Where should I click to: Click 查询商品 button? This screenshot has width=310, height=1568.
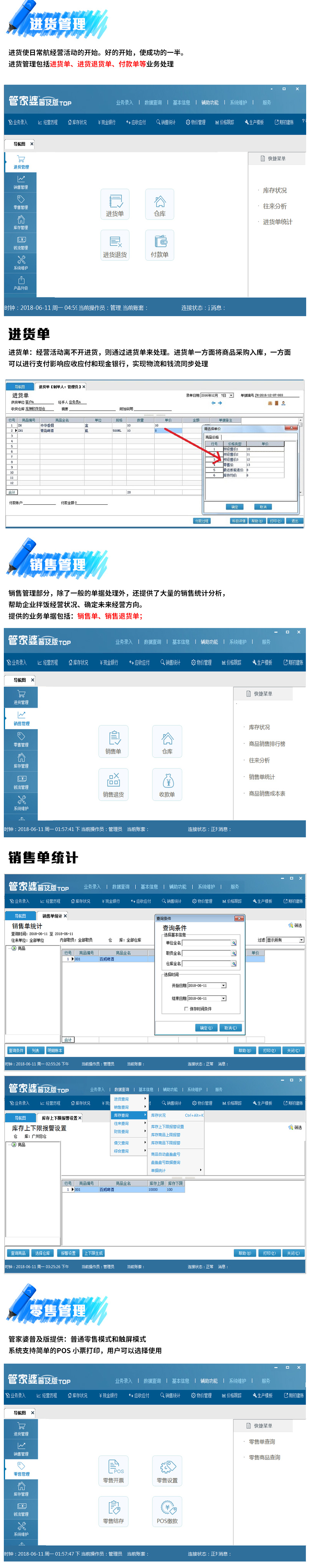click(18, 1253)
